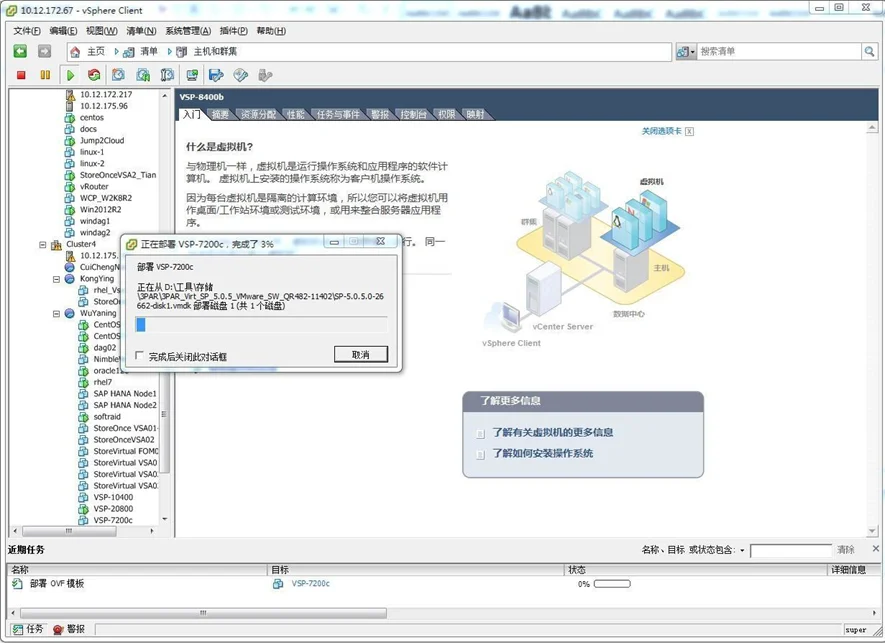Open the 帮助 Help menu

(x=271, y=30)
